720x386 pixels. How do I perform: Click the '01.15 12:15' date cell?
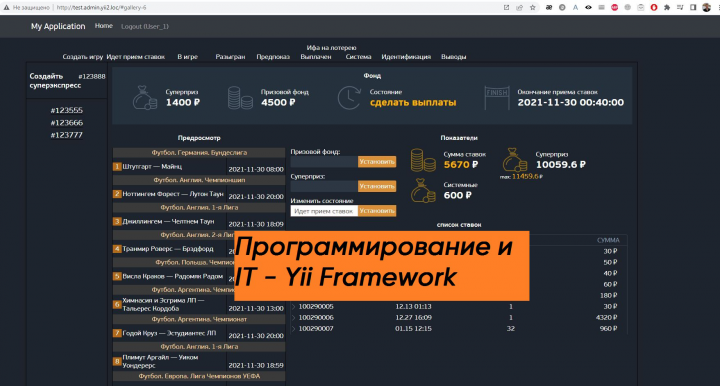click(413, 329)
